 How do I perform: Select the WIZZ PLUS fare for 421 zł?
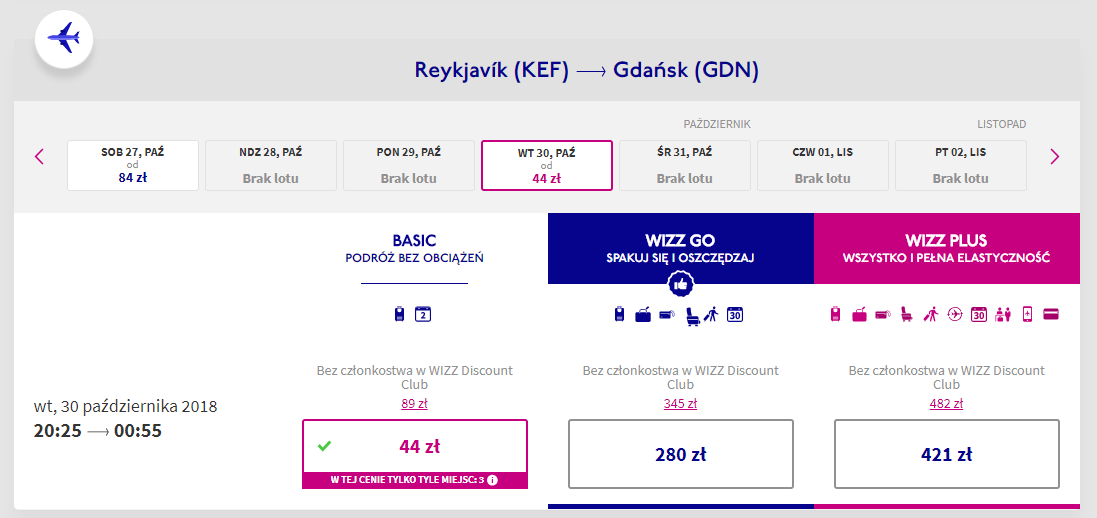946,454
